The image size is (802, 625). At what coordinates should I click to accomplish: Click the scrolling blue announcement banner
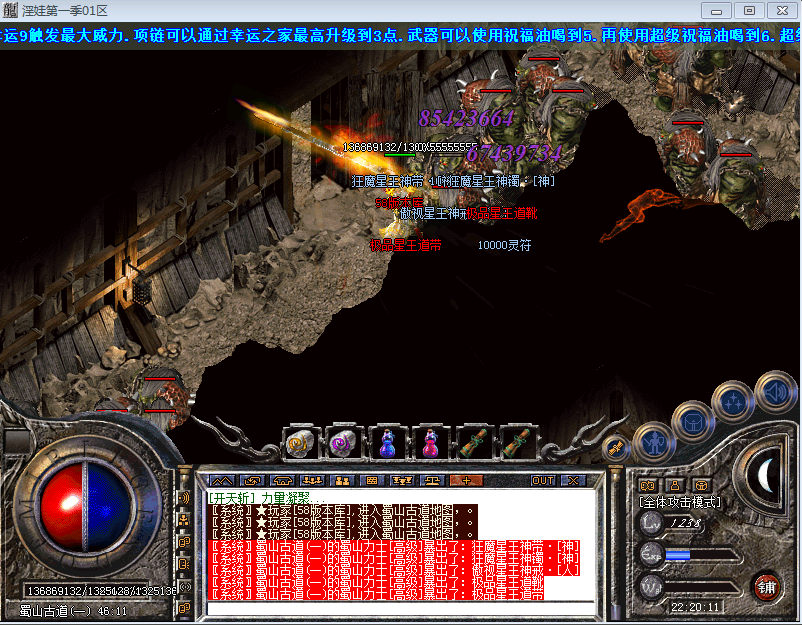pyautogui.click(x=401, y=35)
